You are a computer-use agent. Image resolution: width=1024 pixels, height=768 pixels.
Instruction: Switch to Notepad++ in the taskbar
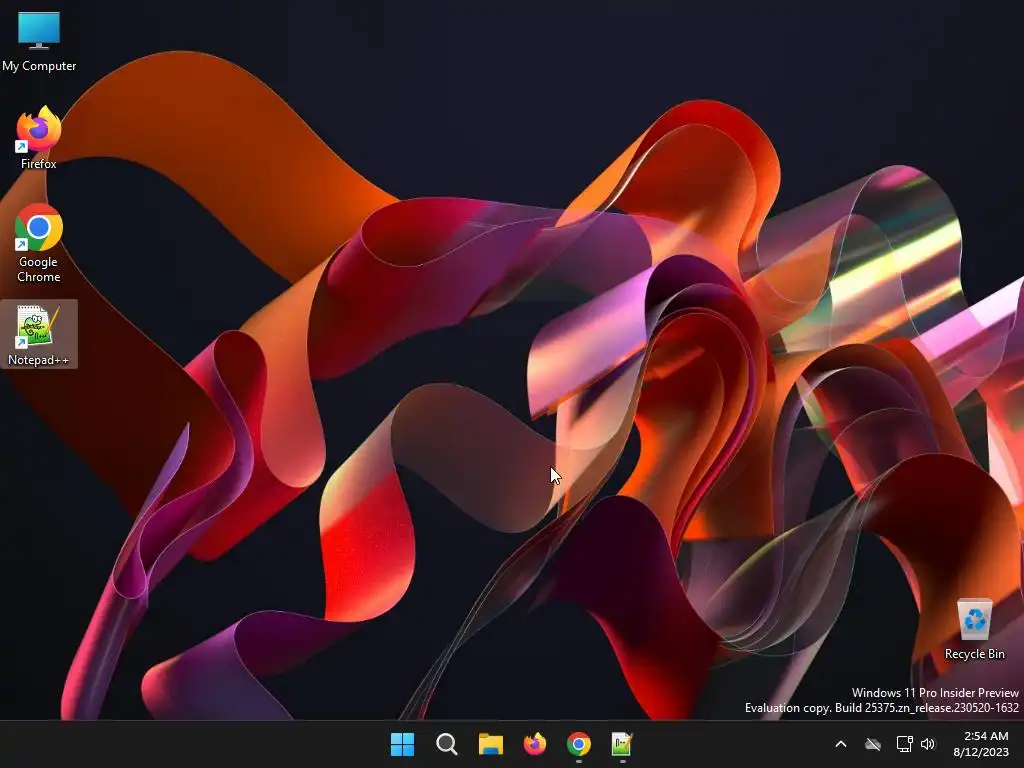tap(622, 744)
